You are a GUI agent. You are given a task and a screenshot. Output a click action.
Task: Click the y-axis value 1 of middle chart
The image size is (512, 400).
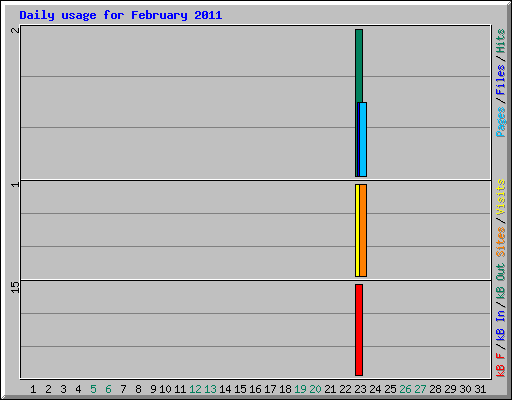coord(15,184)
